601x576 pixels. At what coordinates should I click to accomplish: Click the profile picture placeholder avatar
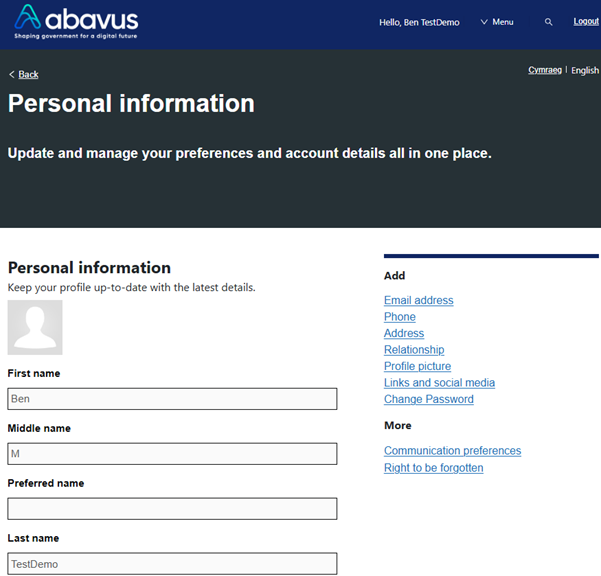click(x=35, y=327)
